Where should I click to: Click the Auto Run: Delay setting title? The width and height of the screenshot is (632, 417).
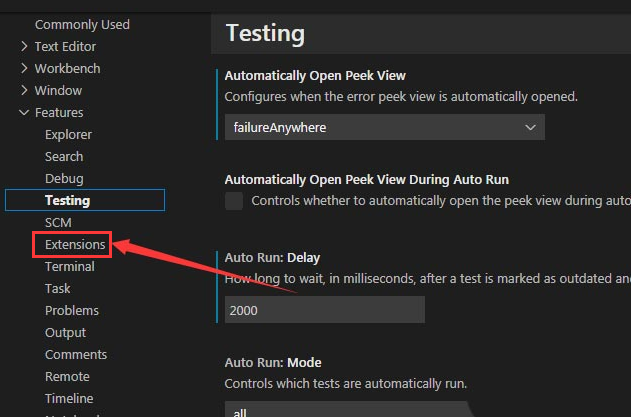coord(272,258)
